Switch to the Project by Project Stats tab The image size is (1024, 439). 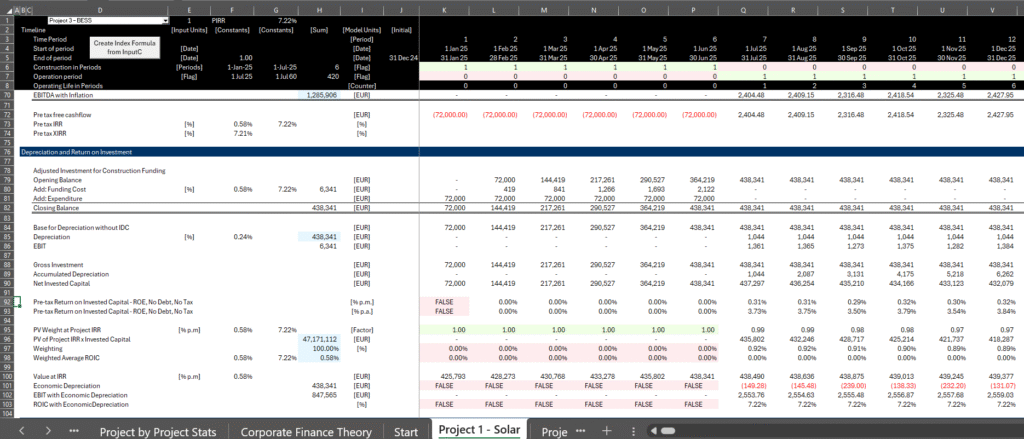click(x=160, y=430)
